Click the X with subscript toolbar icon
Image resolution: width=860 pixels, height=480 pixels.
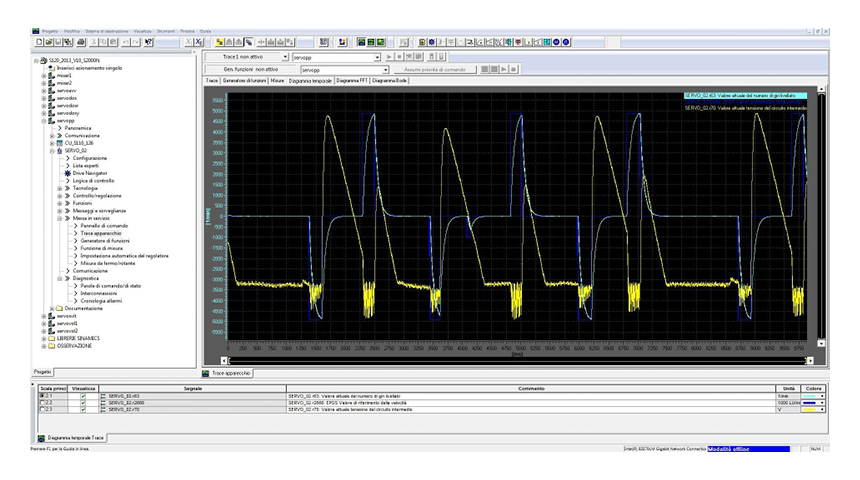click(199, 42)
